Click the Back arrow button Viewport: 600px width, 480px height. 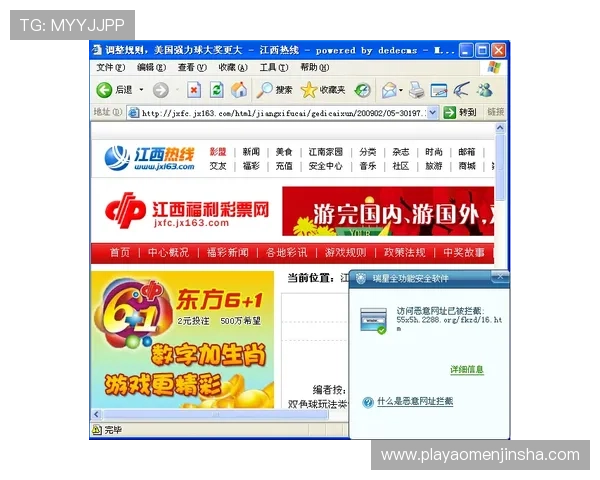(x=104, y=90)
